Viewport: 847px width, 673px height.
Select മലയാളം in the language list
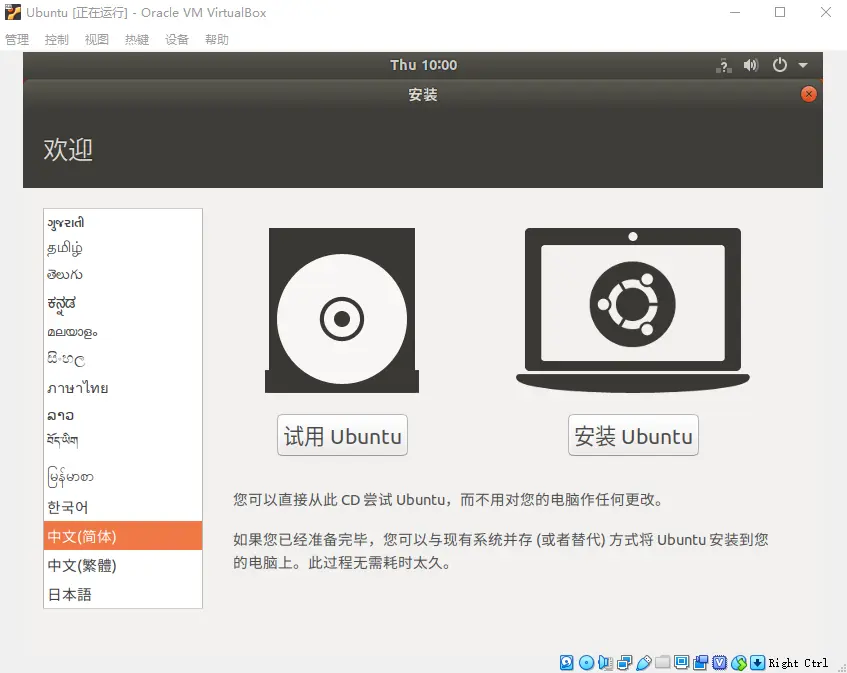coord(123,332)
